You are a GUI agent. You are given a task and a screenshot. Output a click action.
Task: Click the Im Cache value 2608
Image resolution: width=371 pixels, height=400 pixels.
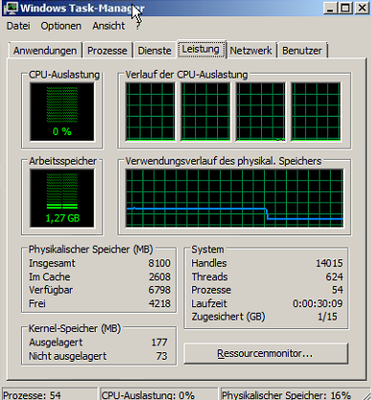coord(160,277)
